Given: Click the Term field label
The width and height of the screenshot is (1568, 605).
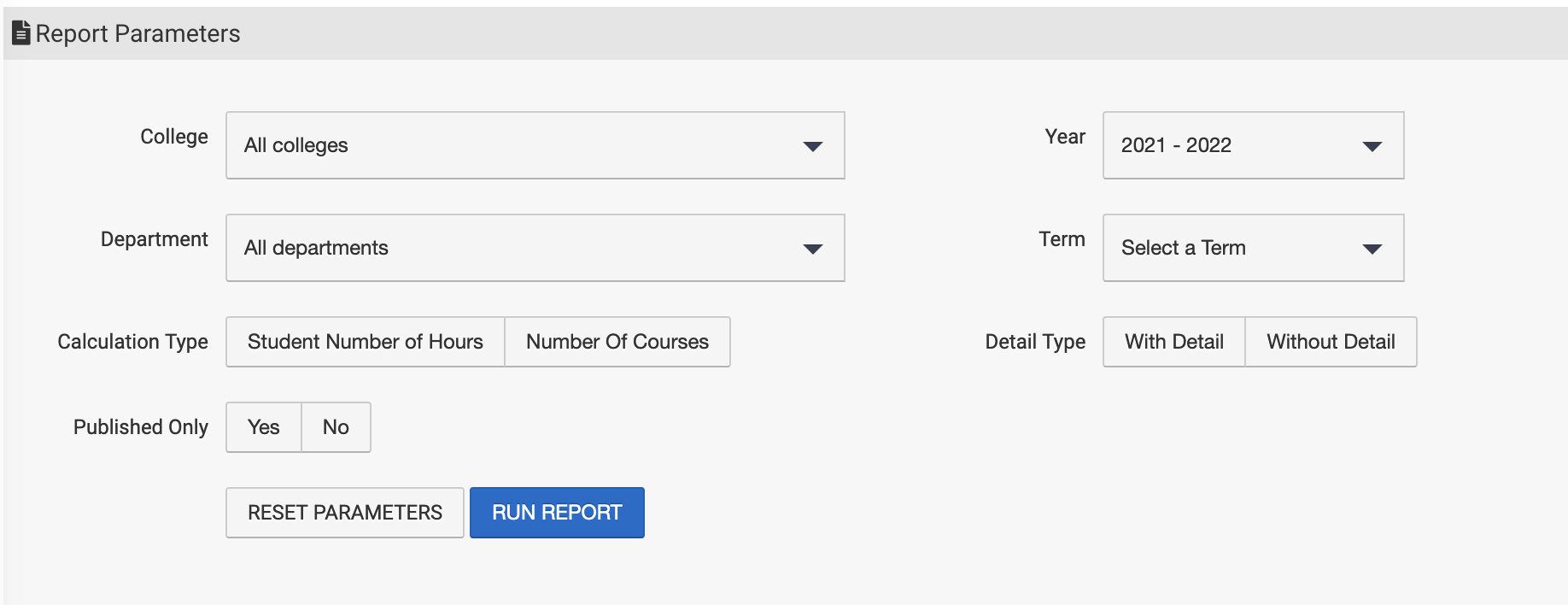Looking at the screenshot, I should tap(1062, 239).
